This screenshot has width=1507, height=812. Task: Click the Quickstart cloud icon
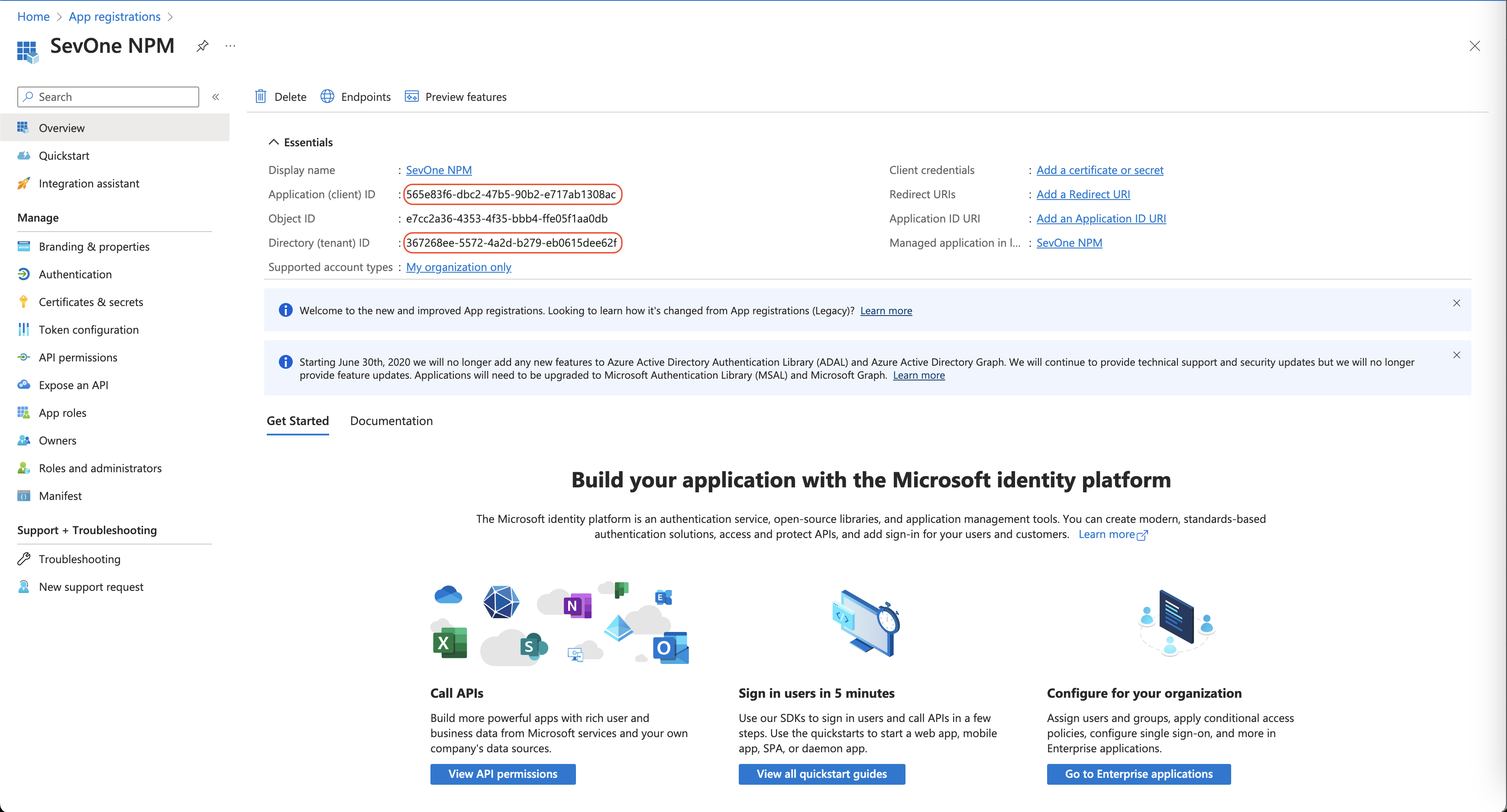coord(23,155)
